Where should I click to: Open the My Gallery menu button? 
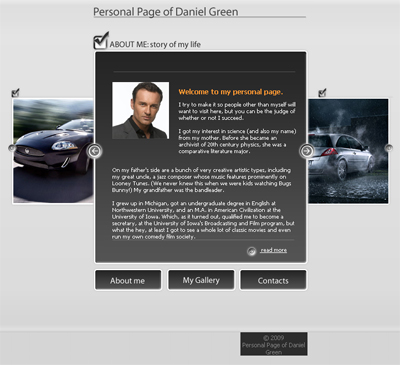201,280
